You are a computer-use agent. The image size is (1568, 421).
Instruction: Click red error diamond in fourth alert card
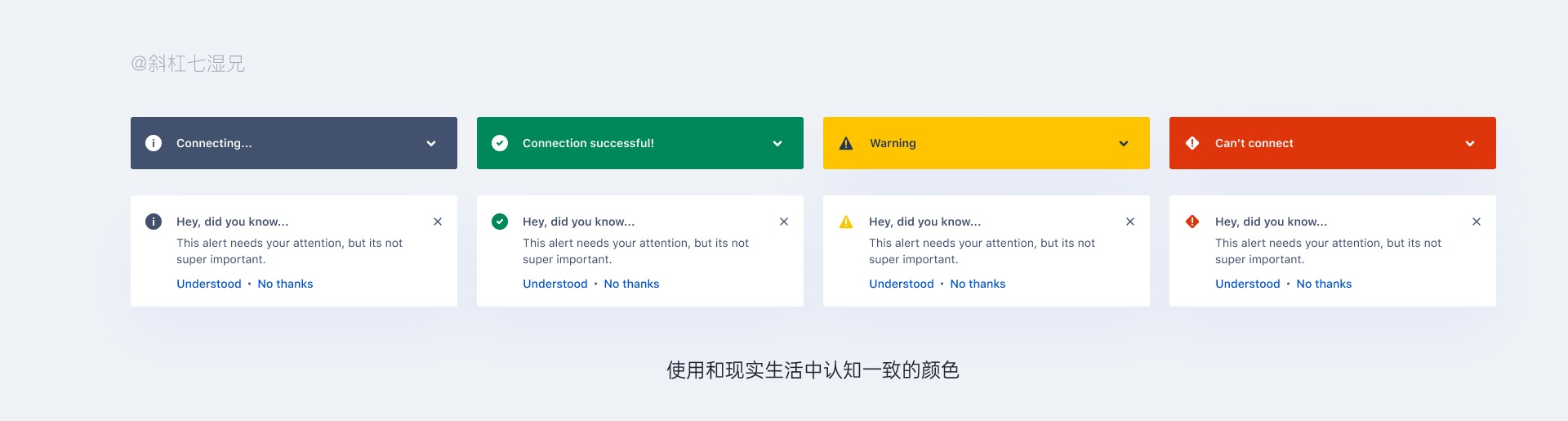1192,222
